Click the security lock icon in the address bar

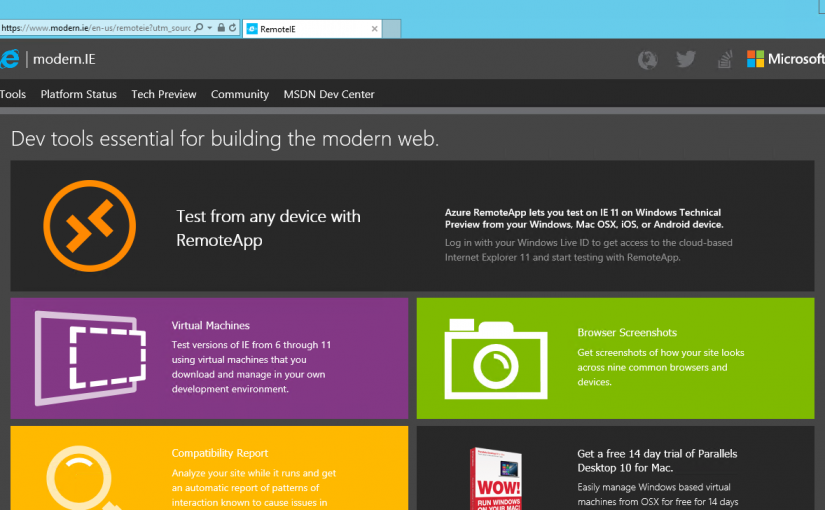pos(221,28)
